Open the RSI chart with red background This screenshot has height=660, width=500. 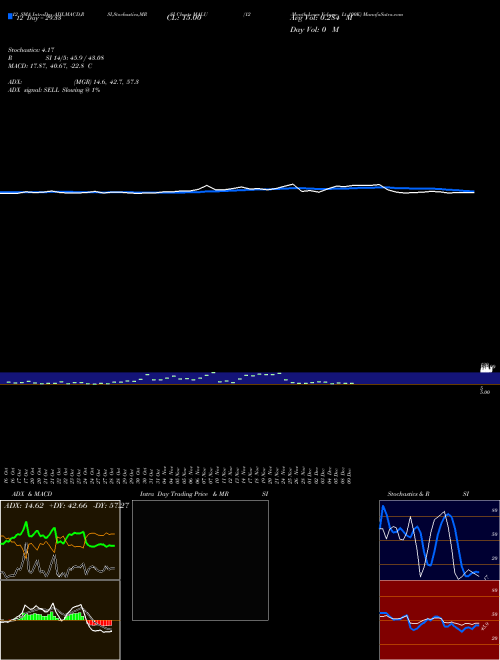pos(439,620)
